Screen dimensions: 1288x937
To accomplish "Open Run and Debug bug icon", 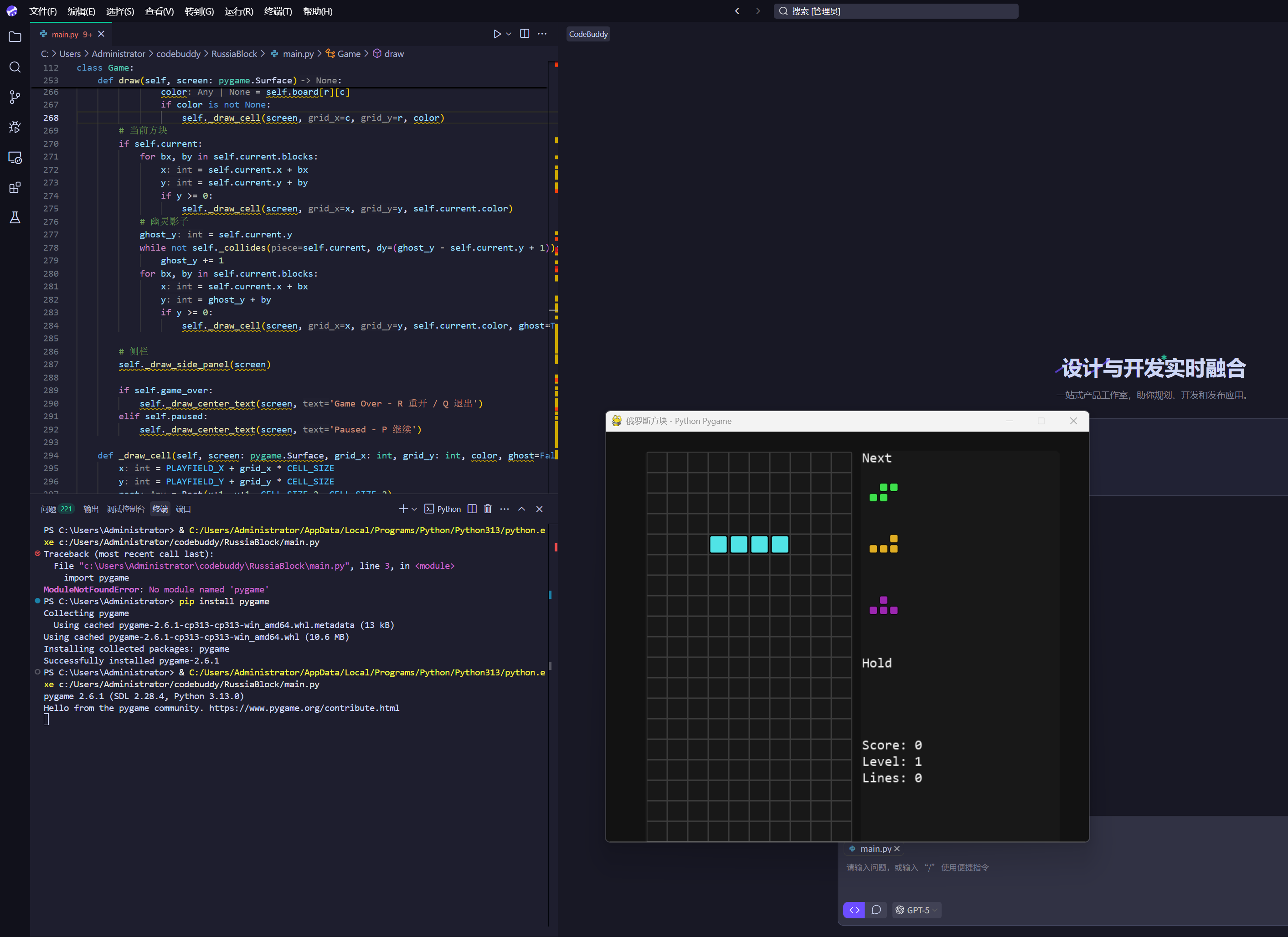I will (x=15, y=127).
